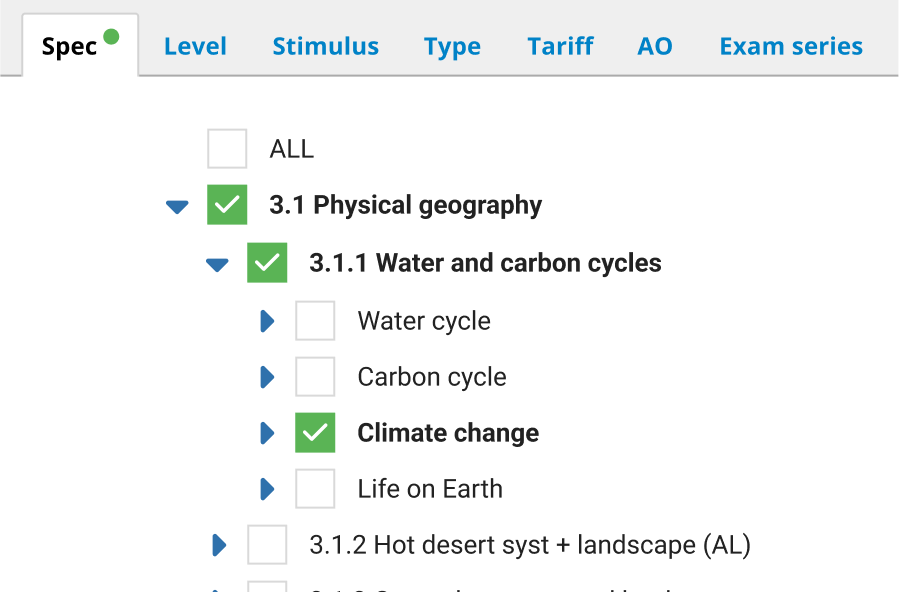Expand the Water cycle topic arrow

(267, 321)
